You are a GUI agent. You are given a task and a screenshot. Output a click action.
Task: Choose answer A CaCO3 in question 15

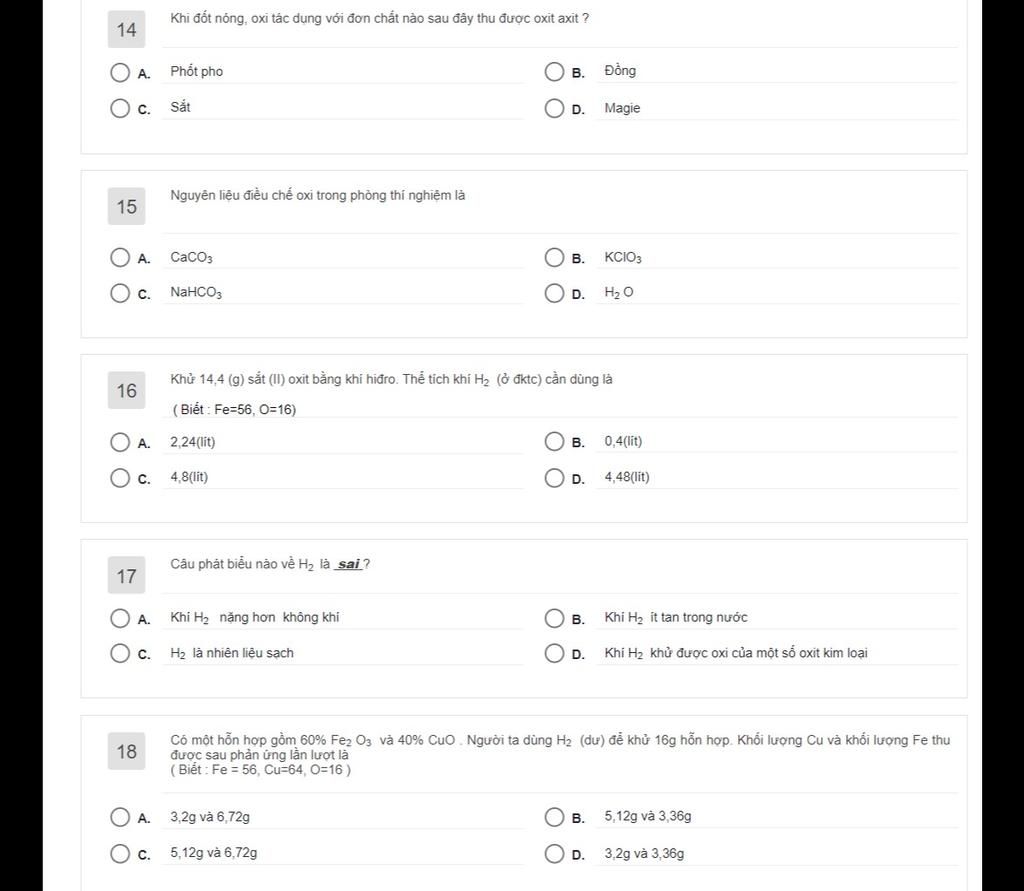tap(120, 257)
